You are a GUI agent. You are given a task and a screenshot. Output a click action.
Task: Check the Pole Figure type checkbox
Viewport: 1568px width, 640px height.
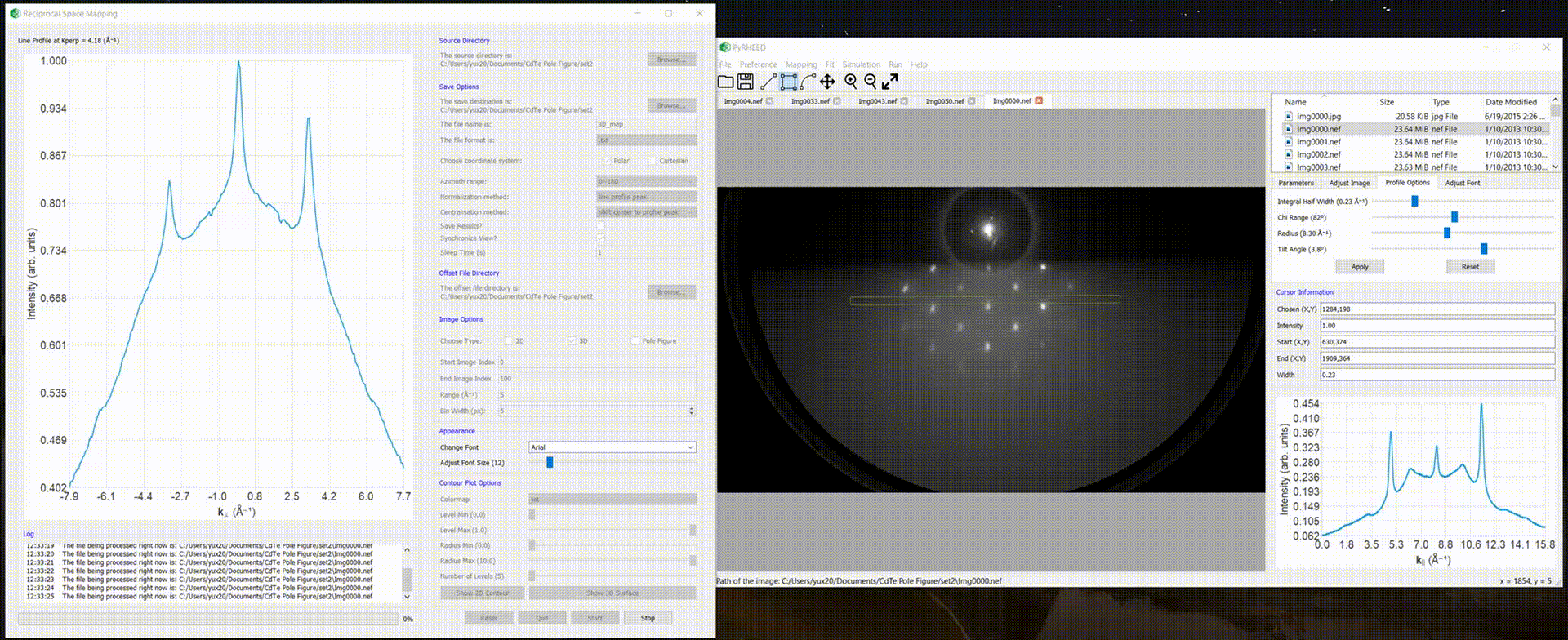tap(635, 341)
